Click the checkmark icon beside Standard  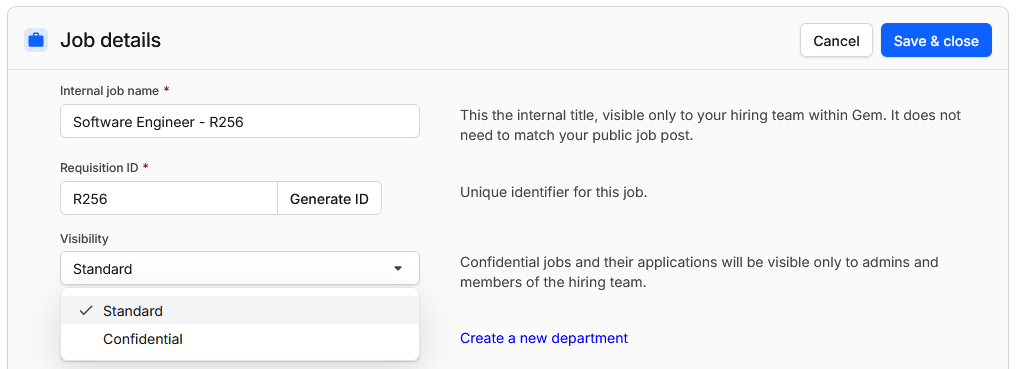tap(86, 311)
